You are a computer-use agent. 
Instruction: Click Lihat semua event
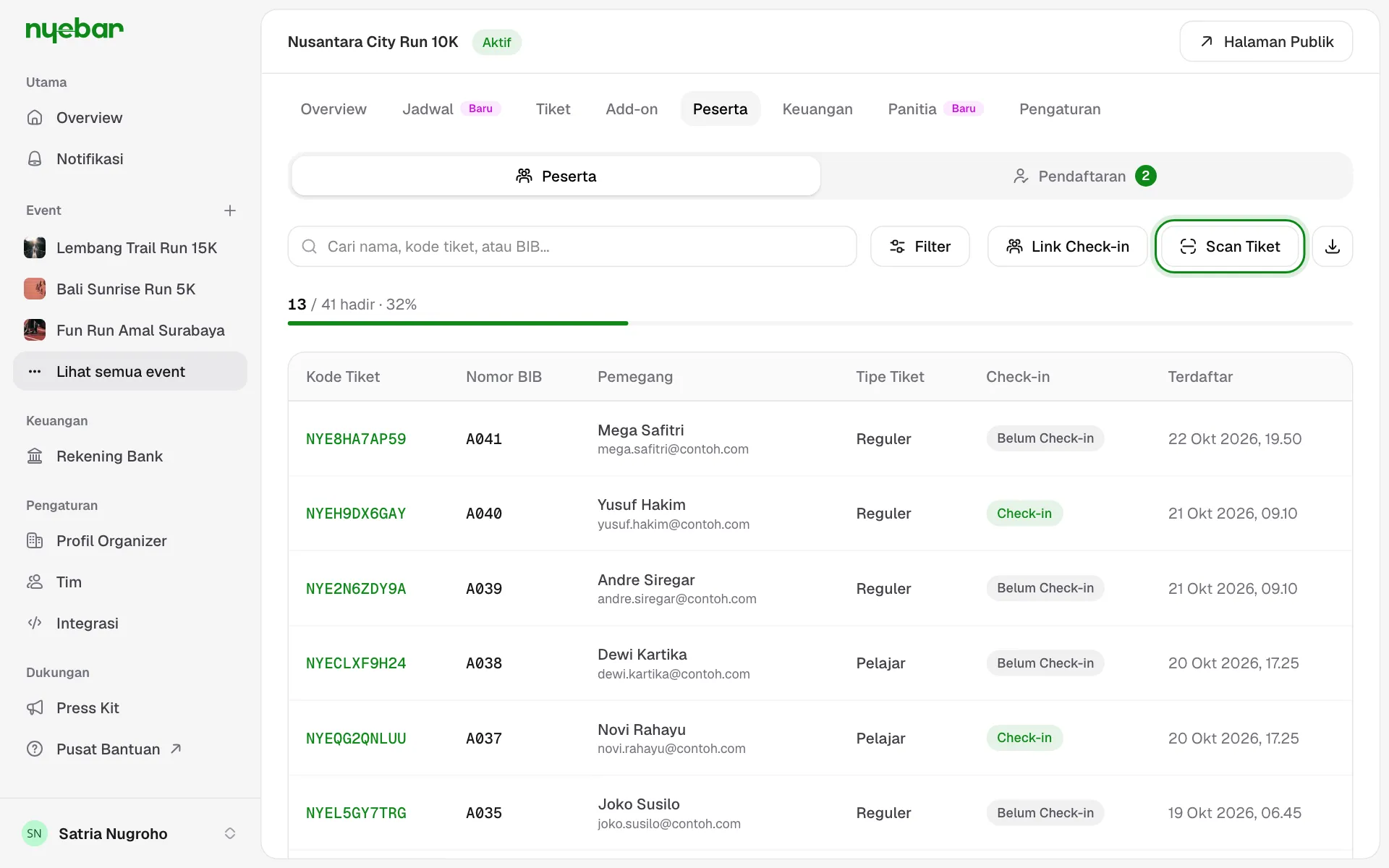[130, 372]
